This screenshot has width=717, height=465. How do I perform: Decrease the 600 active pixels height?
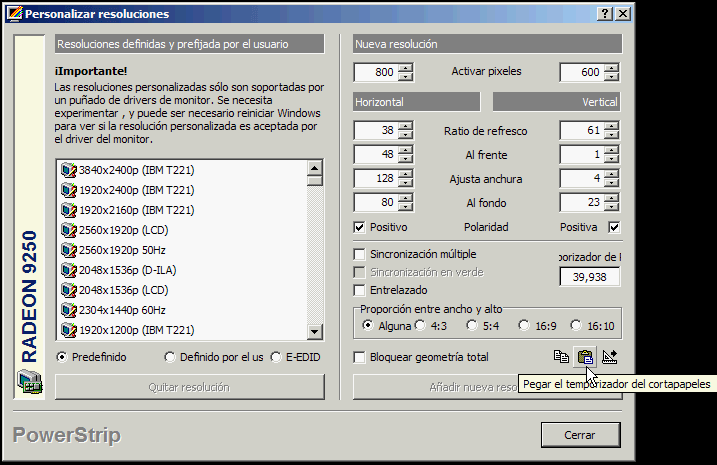point(611,77)
